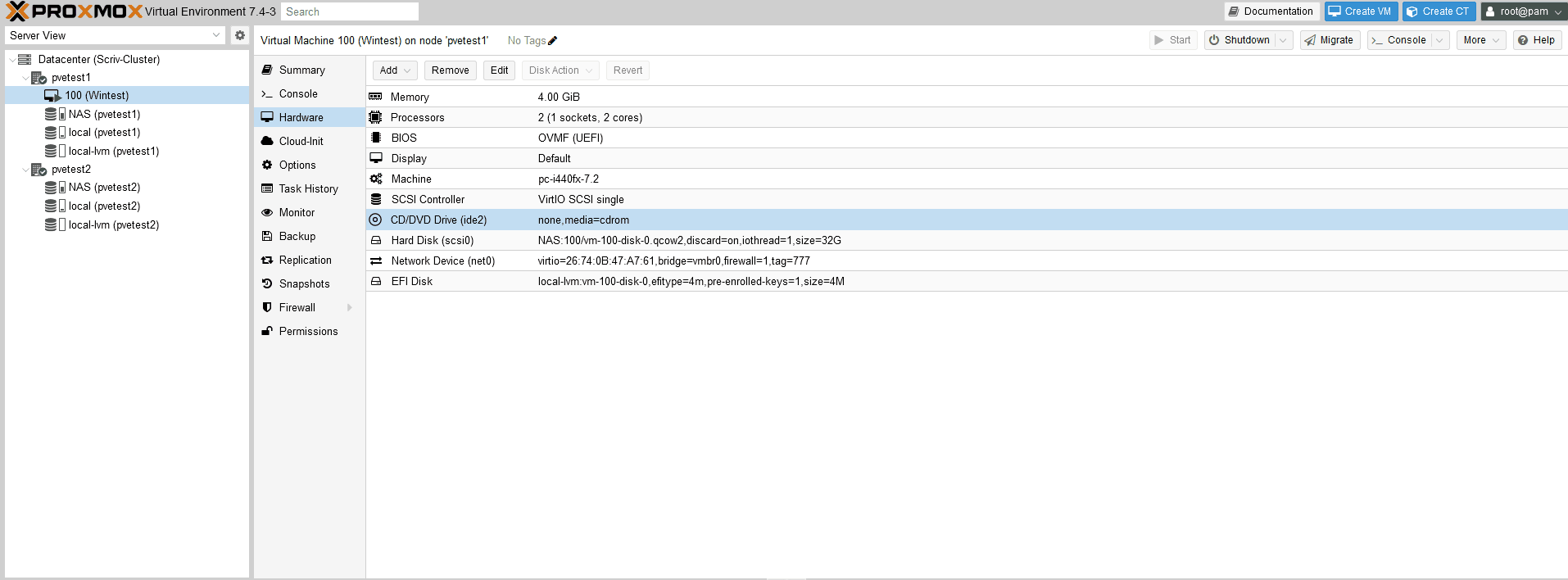Click the Processors CPU icon

375,117
